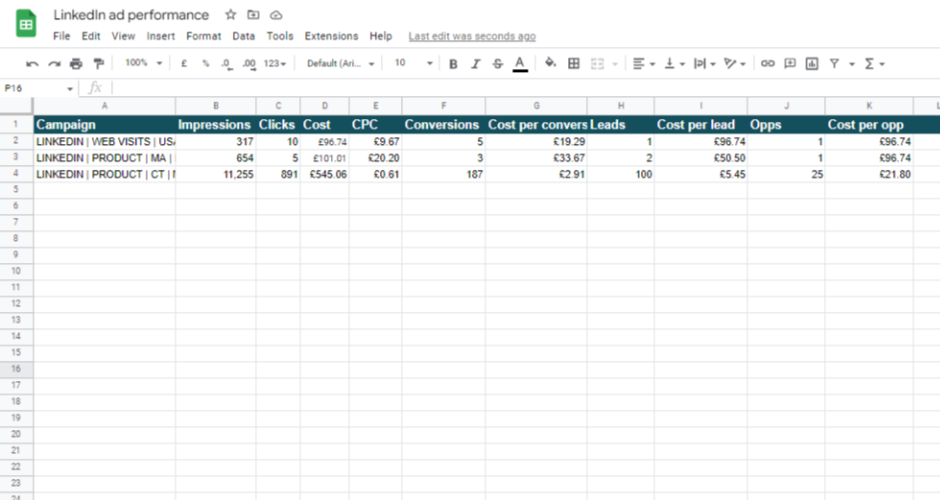Select column A header
Image resolution: width=940 pixels, height=500 pixels.
104,106
